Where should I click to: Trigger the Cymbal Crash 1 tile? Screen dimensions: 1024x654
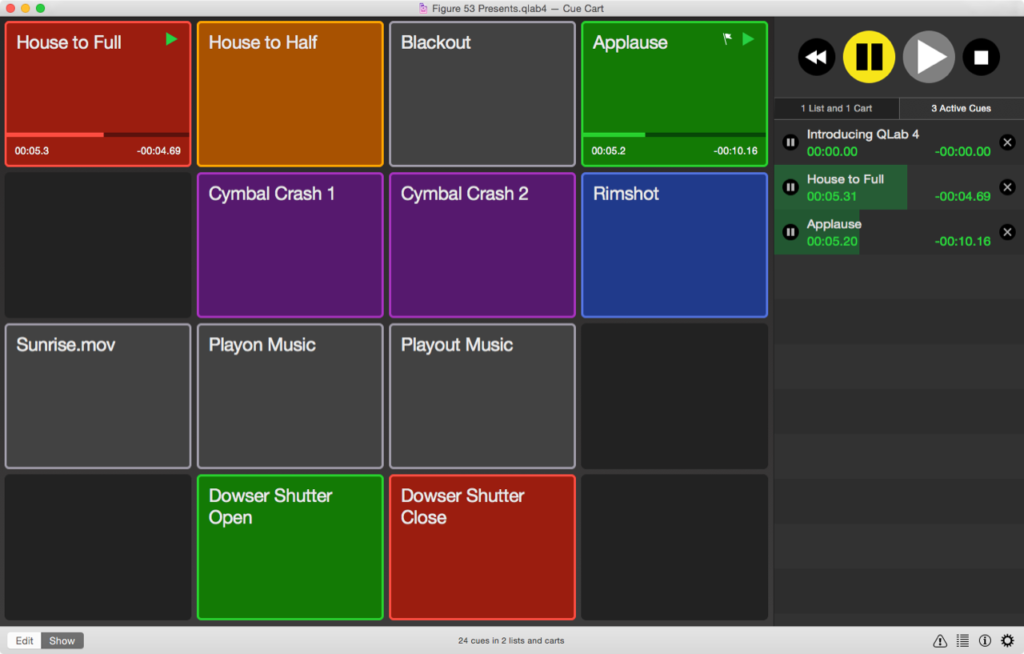pyautogui.click(x=290, y=245)
